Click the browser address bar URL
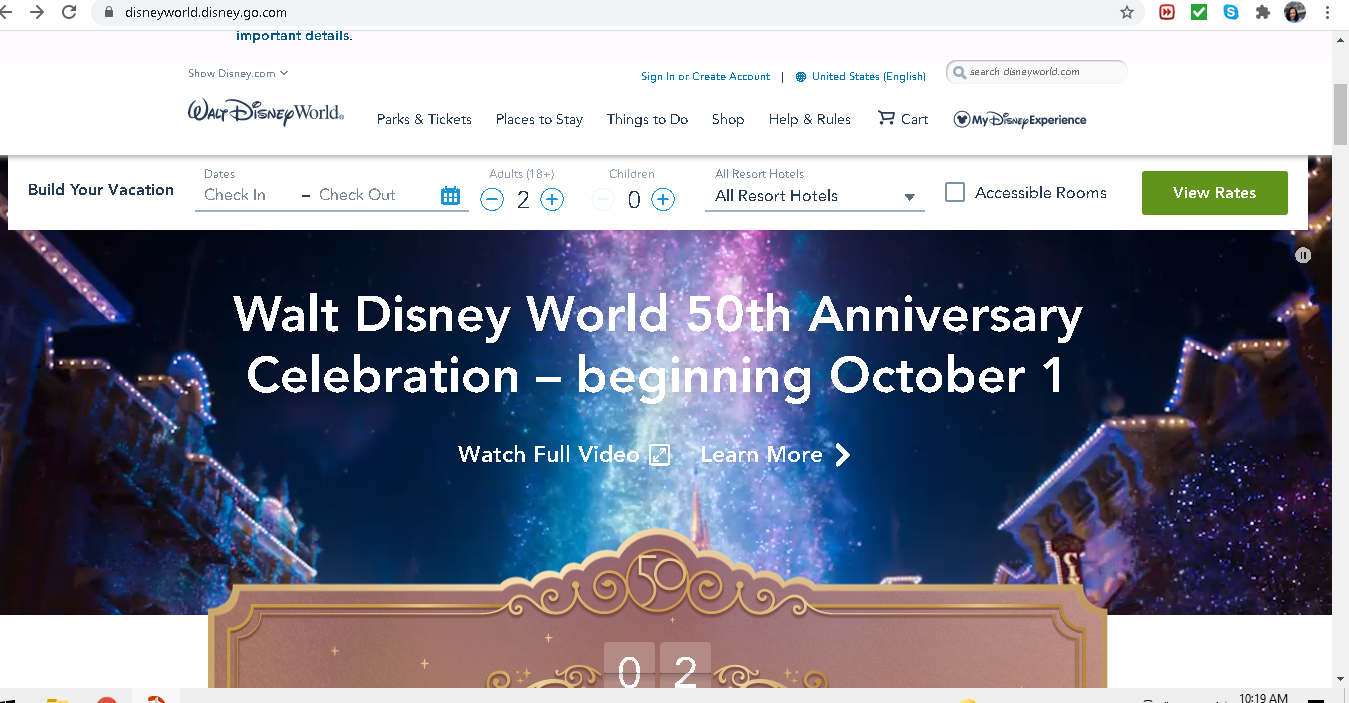The height and width of the screenshot is (703, 1349). tap(207, 13)
